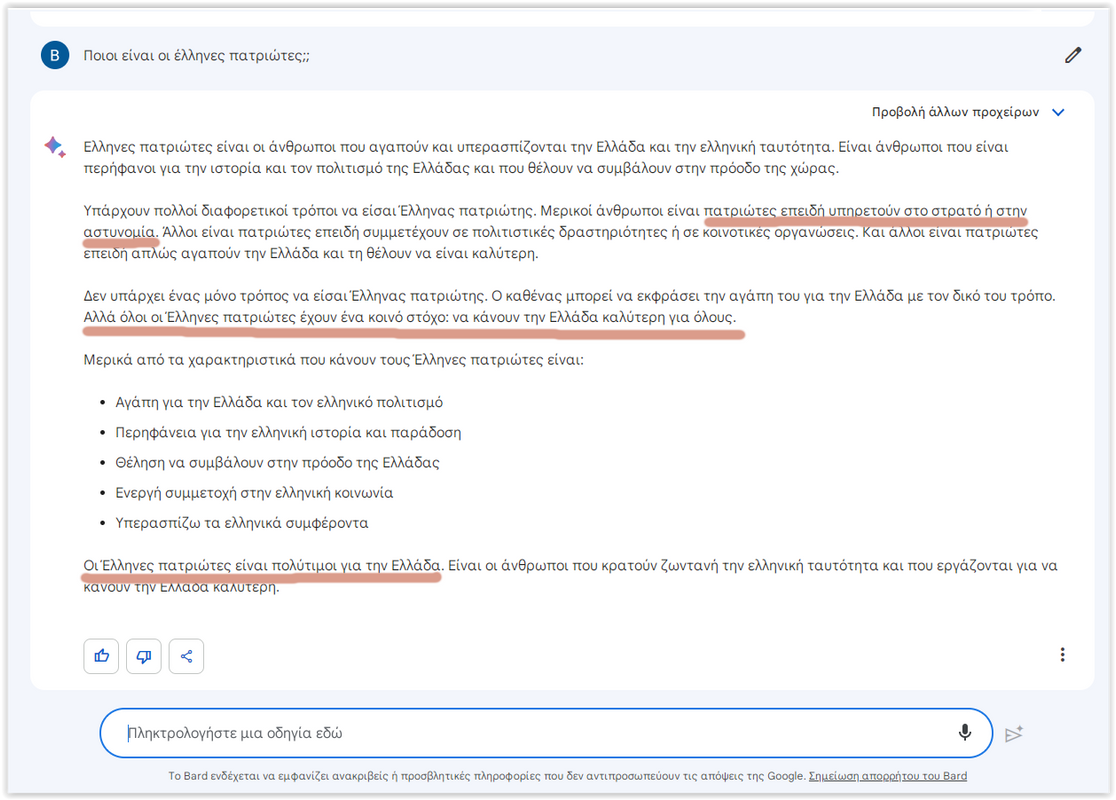Click the prompt text Ποιοι είναι οι έλληνες πατριώτες

pyautogui.click(x=196, y=56)
